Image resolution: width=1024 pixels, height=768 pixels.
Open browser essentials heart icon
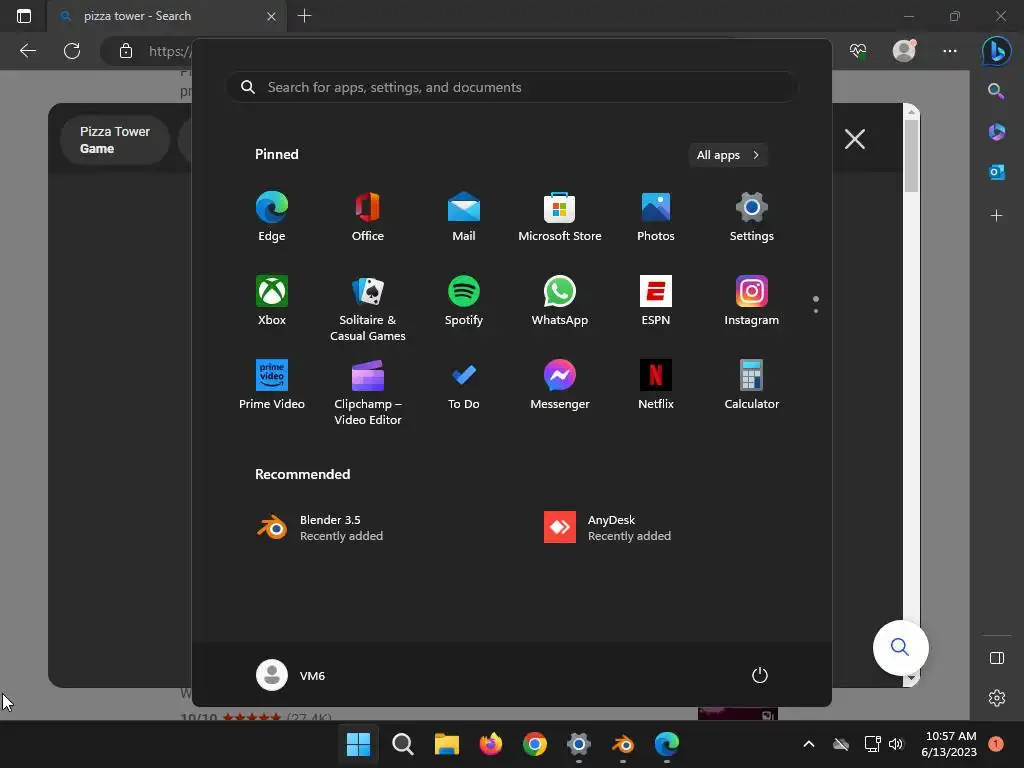857,51
